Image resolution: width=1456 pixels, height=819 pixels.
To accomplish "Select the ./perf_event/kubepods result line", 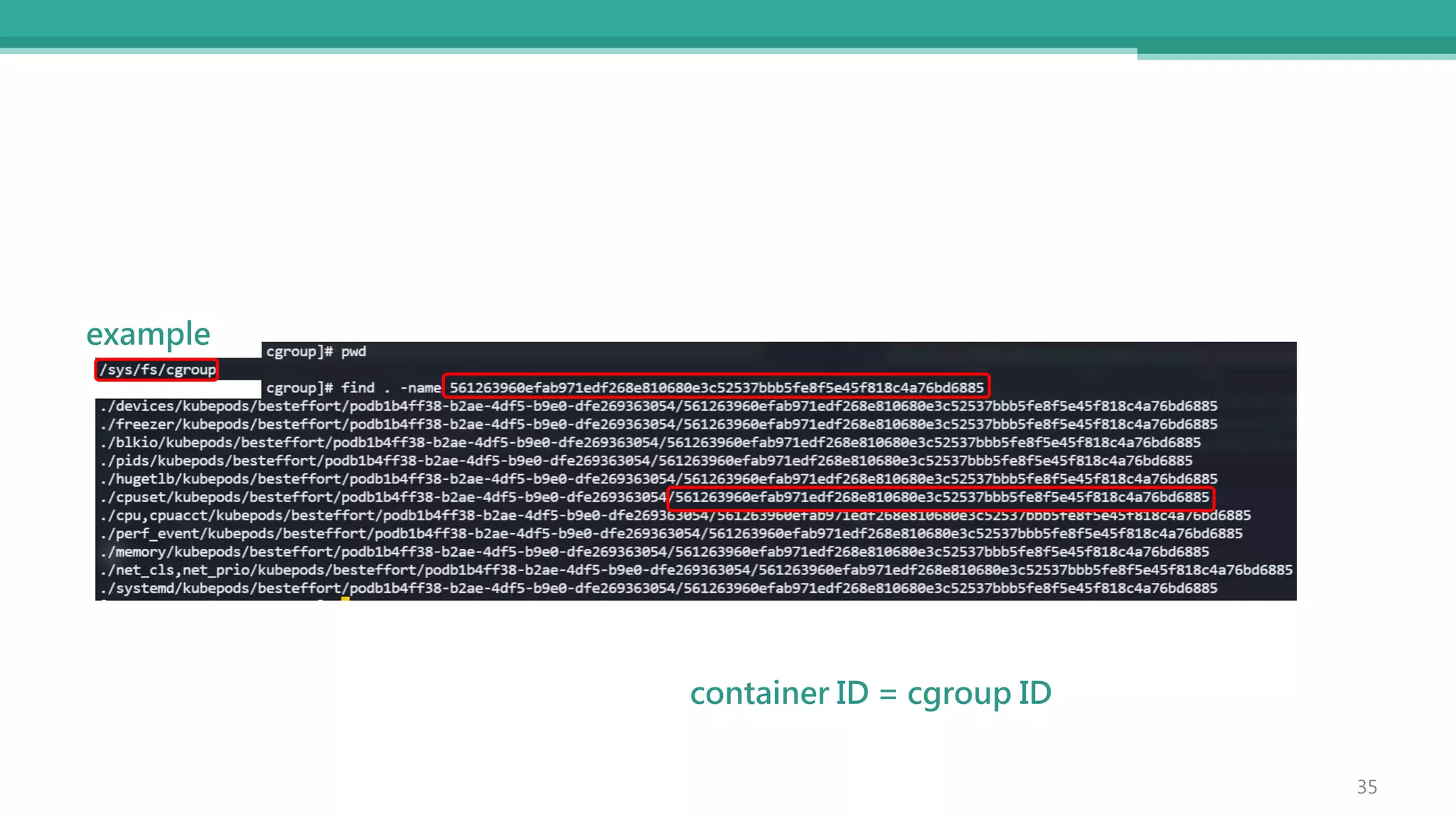I will point(671,534).
